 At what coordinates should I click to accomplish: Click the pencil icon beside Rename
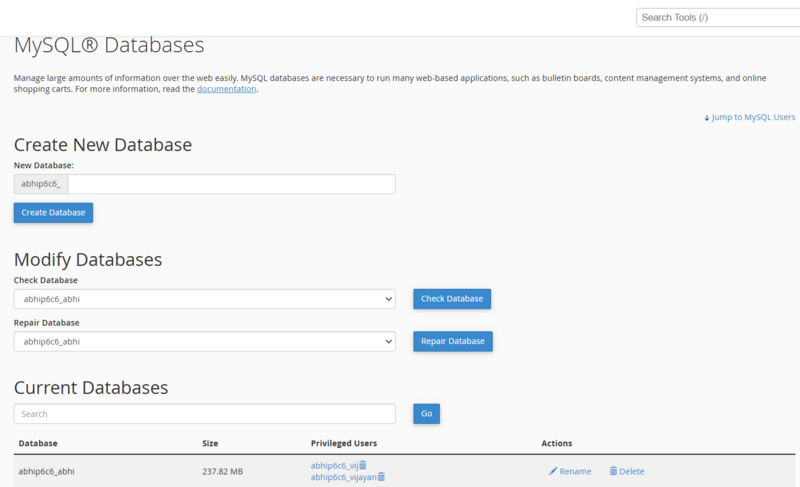(553, 471)
